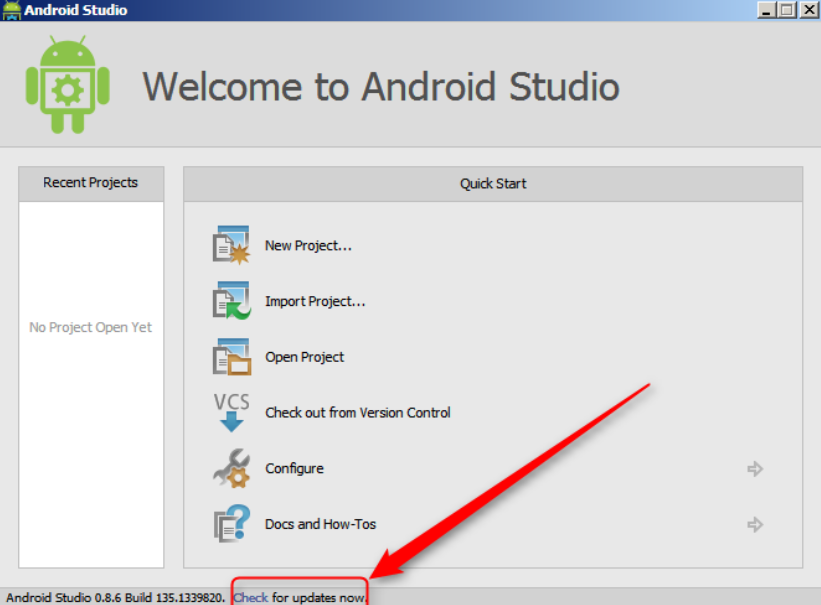Click the green Android robot logo
The image size is (821, 605).
(68, 85)
